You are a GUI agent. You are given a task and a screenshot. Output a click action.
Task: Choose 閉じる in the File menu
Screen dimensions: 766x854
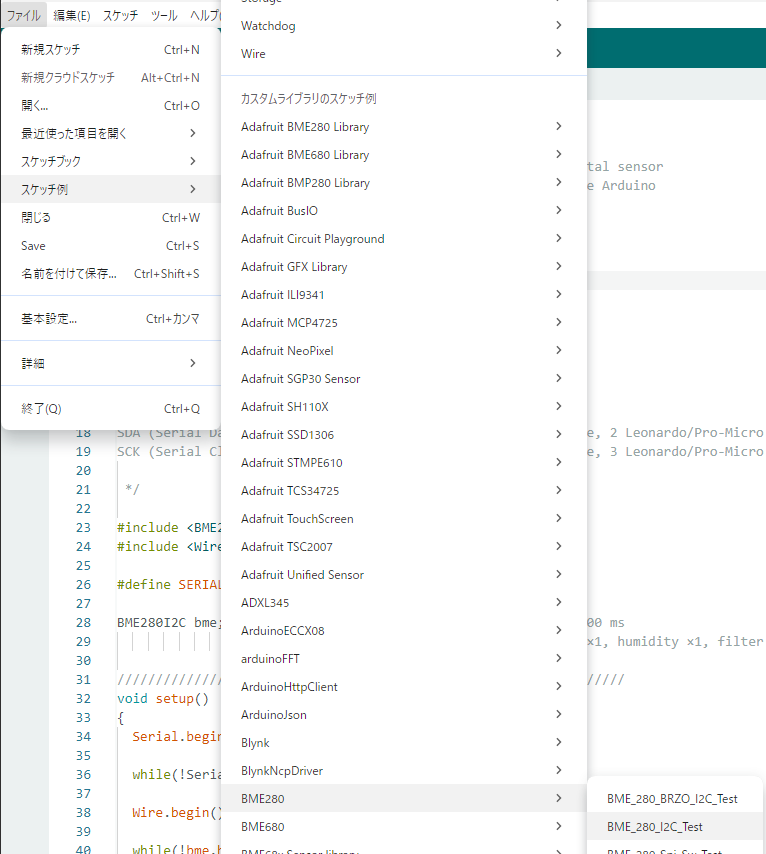pos(36,217)
